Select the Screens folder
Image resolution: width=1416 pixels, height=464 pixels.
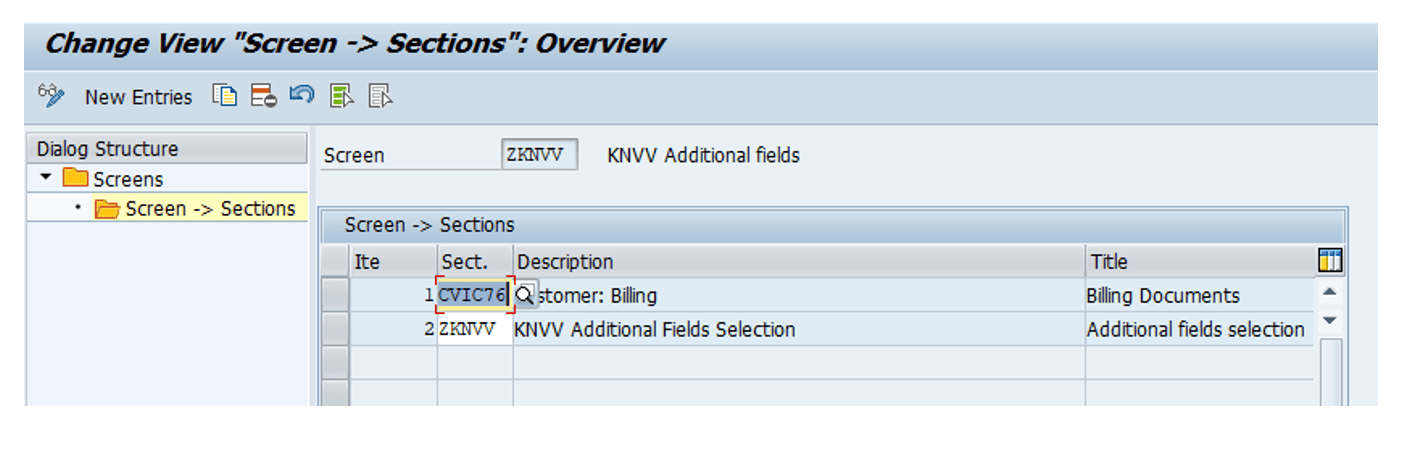[x=113, y=179]
